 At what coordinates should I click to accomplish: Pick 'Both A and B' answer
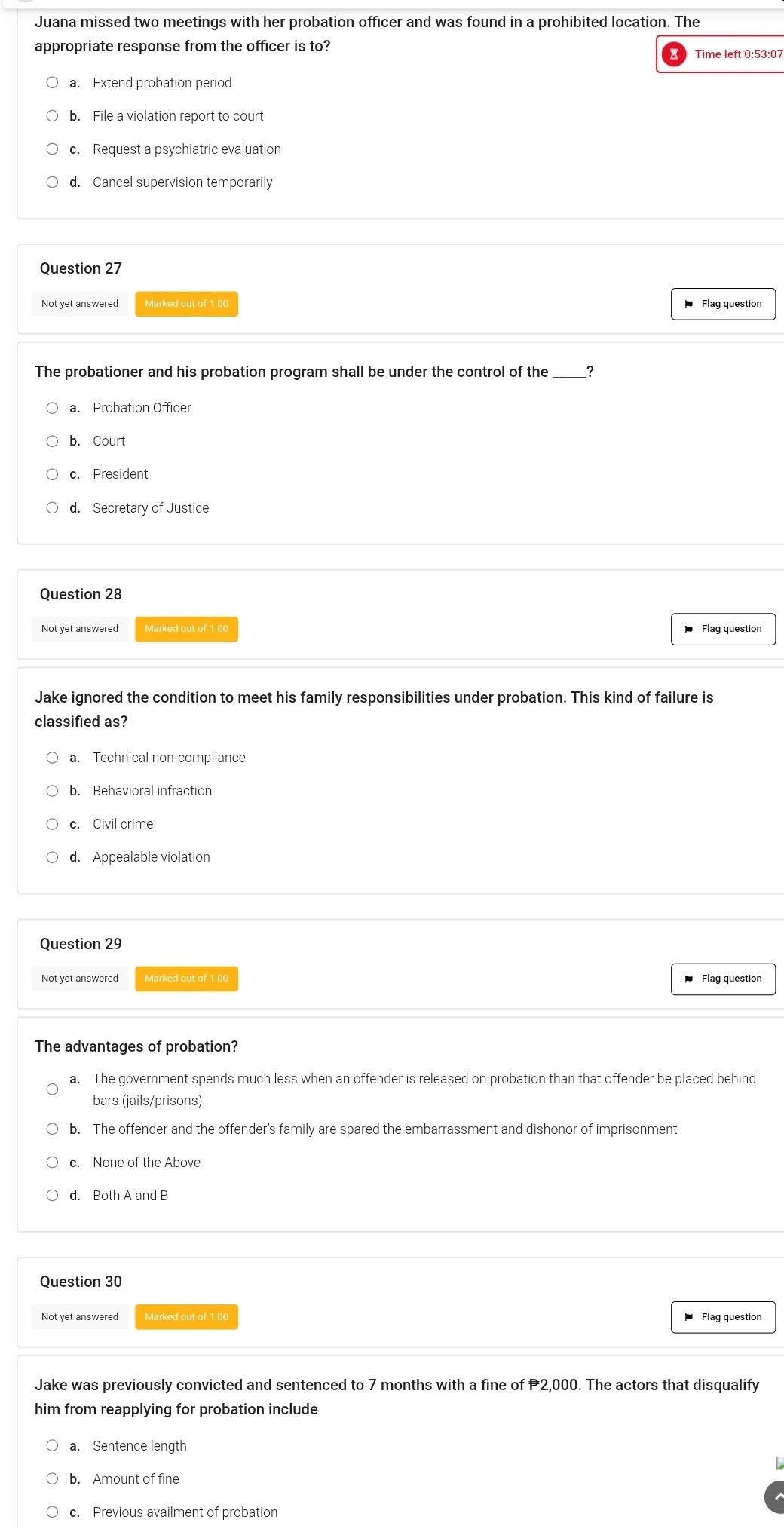tap(52, 1196)
